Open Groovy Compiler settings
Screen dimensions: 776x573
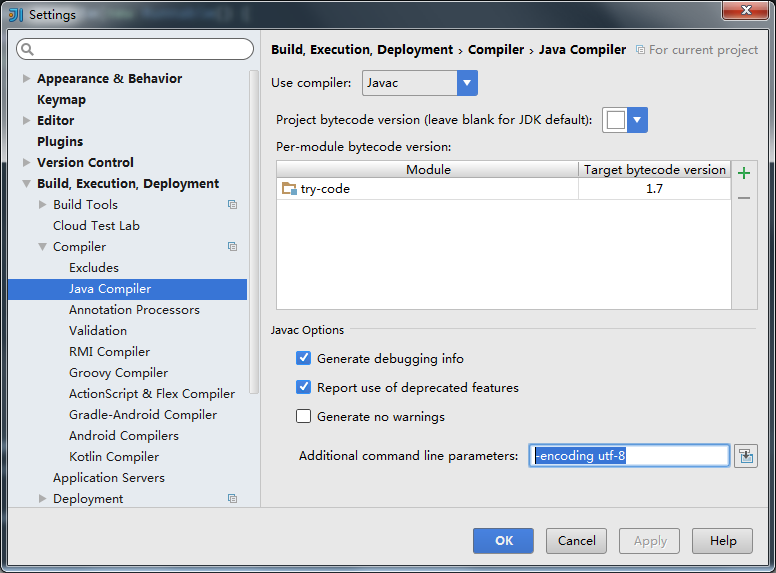[118, 373]
